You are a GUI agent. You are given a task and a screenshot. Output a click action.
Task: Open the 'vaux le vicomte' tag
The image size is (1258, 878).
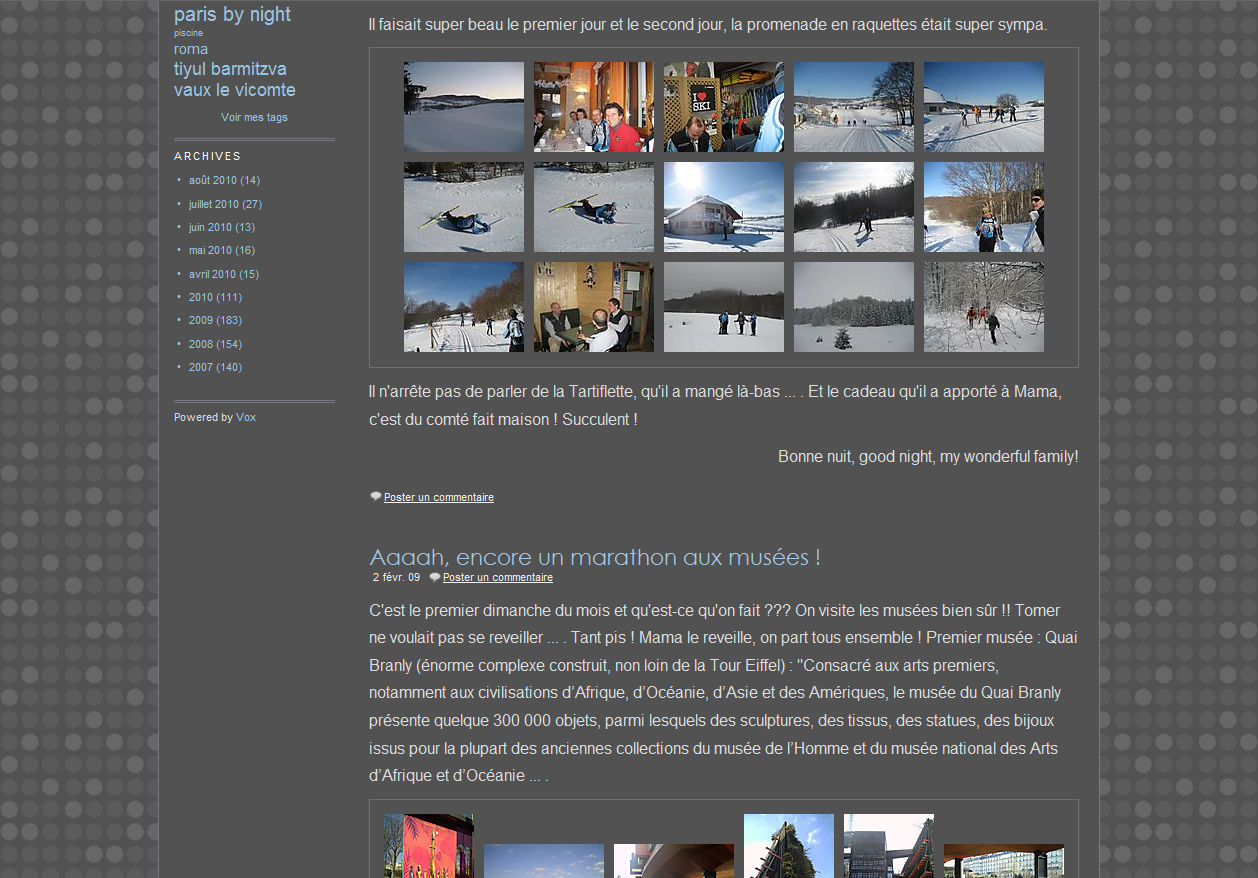click(x=234, y=90)
